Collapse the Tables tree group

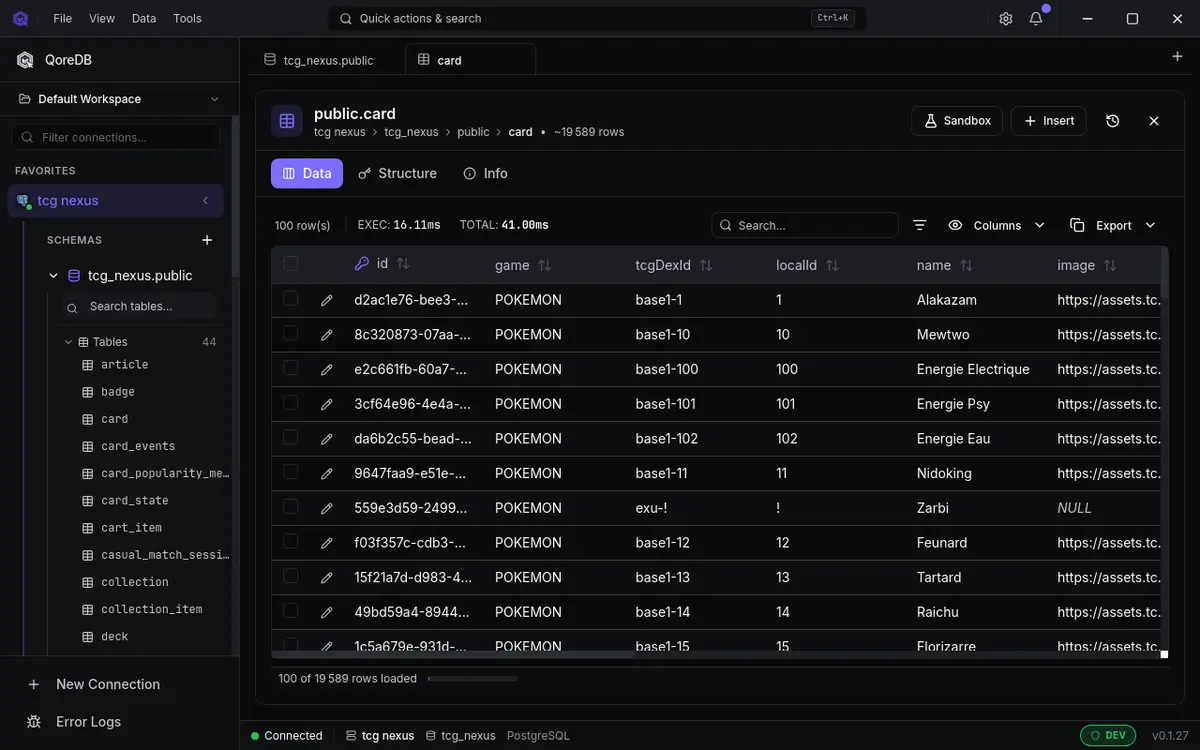69,342
